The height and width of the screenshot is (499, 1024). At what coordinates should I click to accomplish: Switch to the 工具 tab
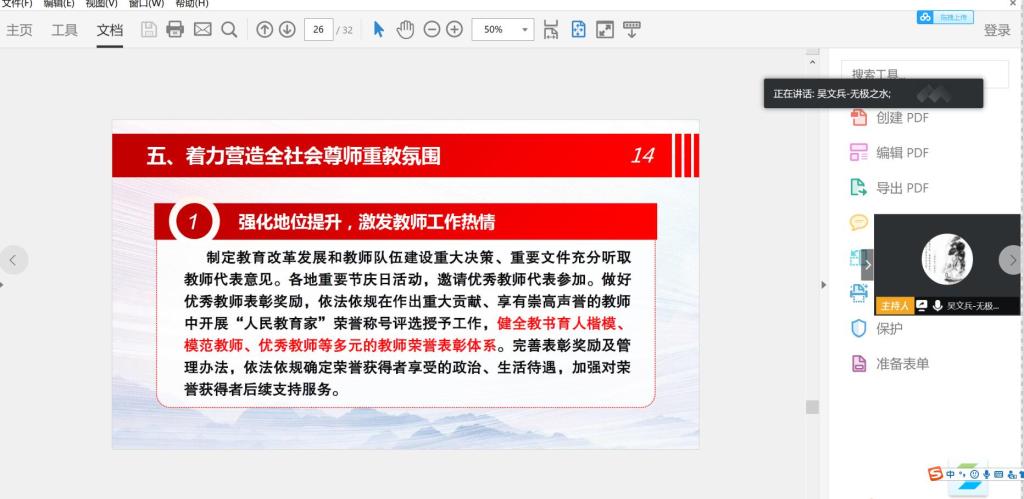coord(64,30)
